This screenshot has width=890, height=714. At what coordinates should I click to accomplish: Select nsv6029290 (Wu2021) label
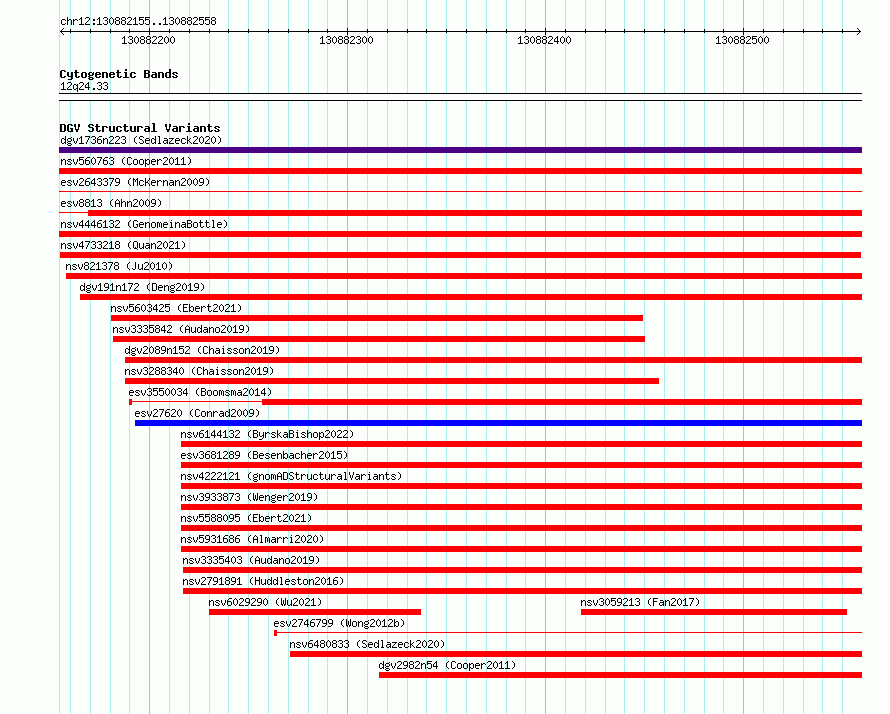tap(265, 602)
